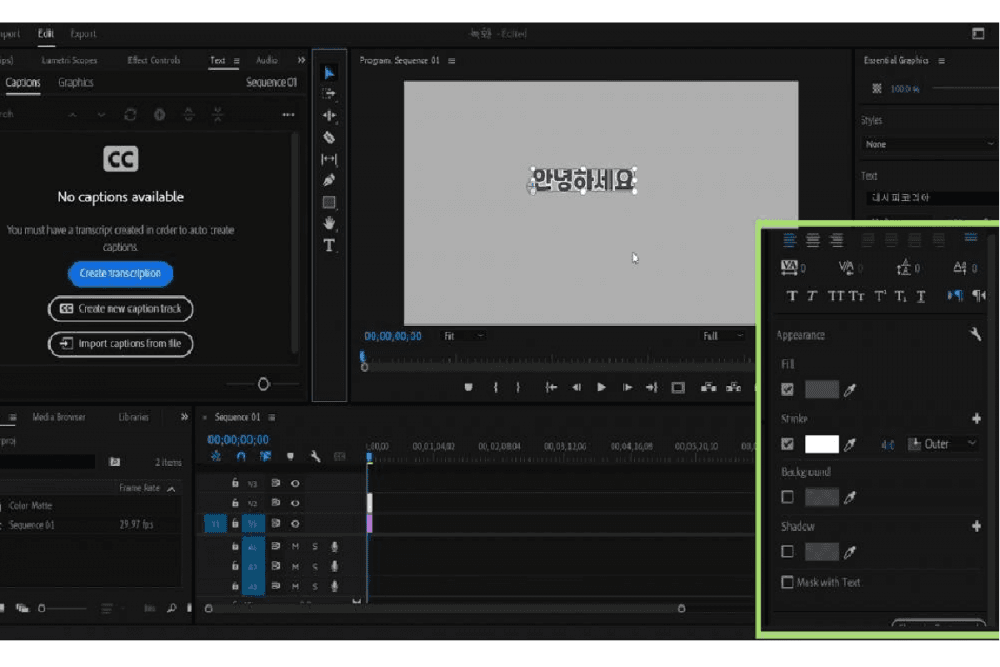Viewport: 1000px width, 667px height.
Task: Open the stroke type Outer dropdown
Action: click(x=943, y=444)
